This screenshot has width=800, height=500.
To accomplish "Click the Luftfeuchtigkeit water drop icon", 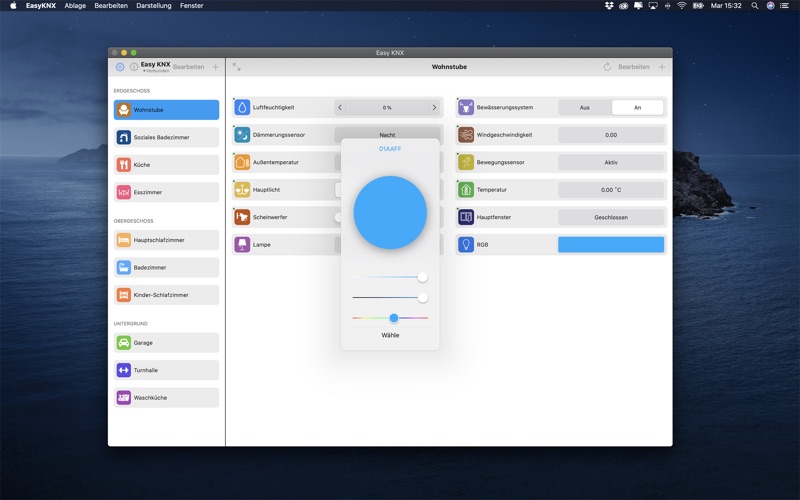I will [242, 108].
